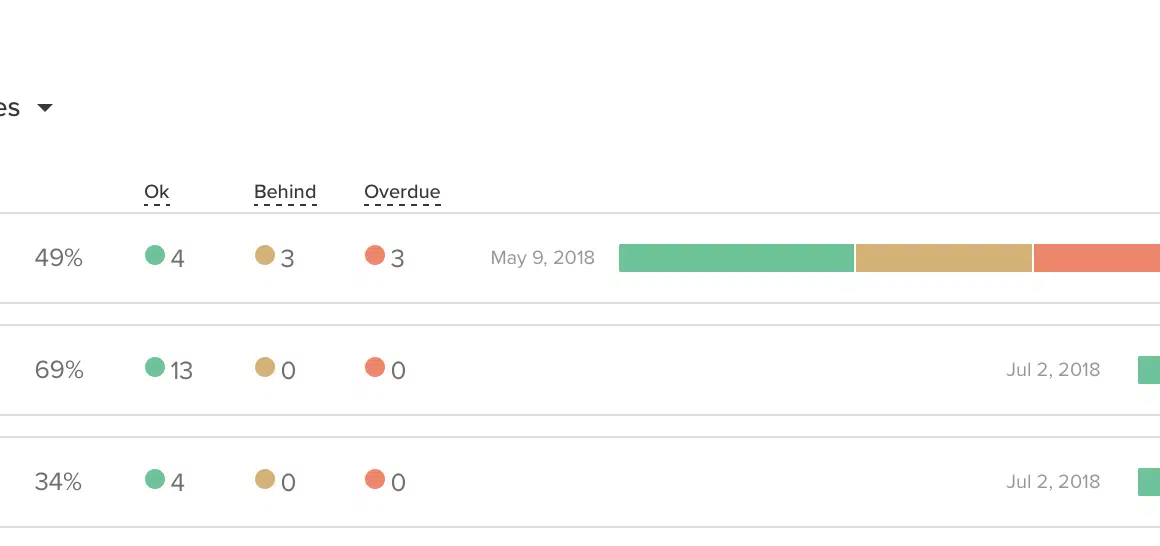The image size is (1160, 546).
Task: Select tan segment of May 9 progress bar
Action: click(x=944, y=258)
